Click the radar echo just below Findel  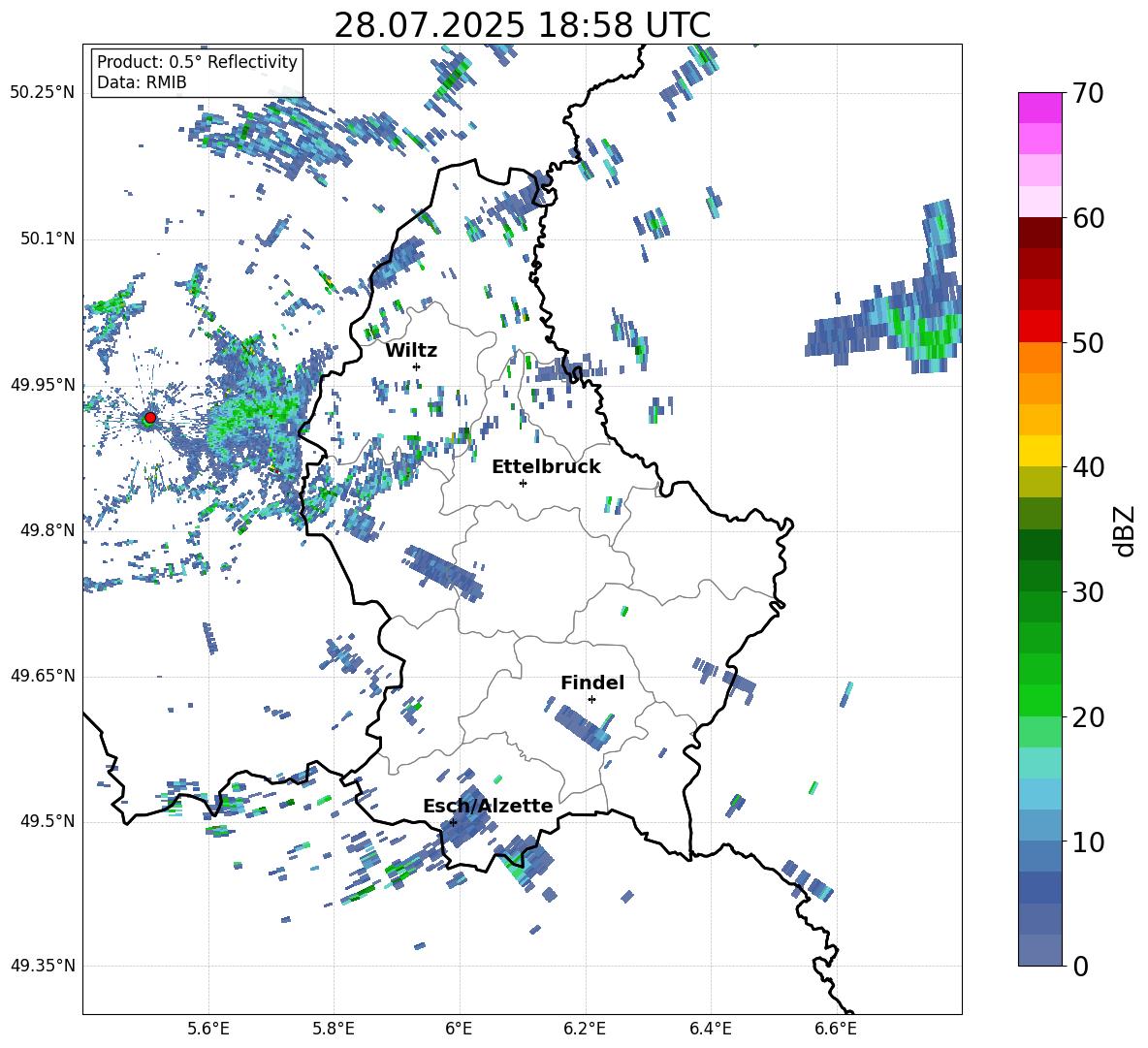click(x=584, y=727)
